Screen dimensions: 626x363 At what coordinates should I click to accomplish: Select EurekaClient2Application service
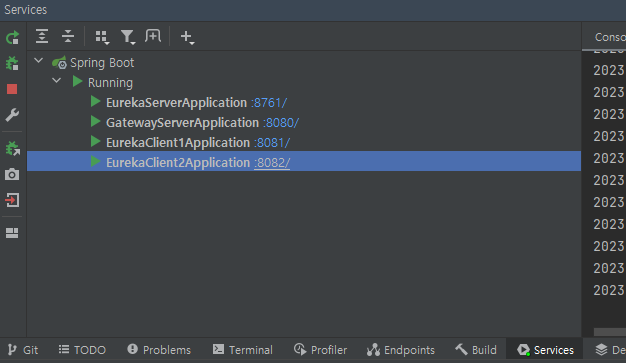(x=178, y=163)
